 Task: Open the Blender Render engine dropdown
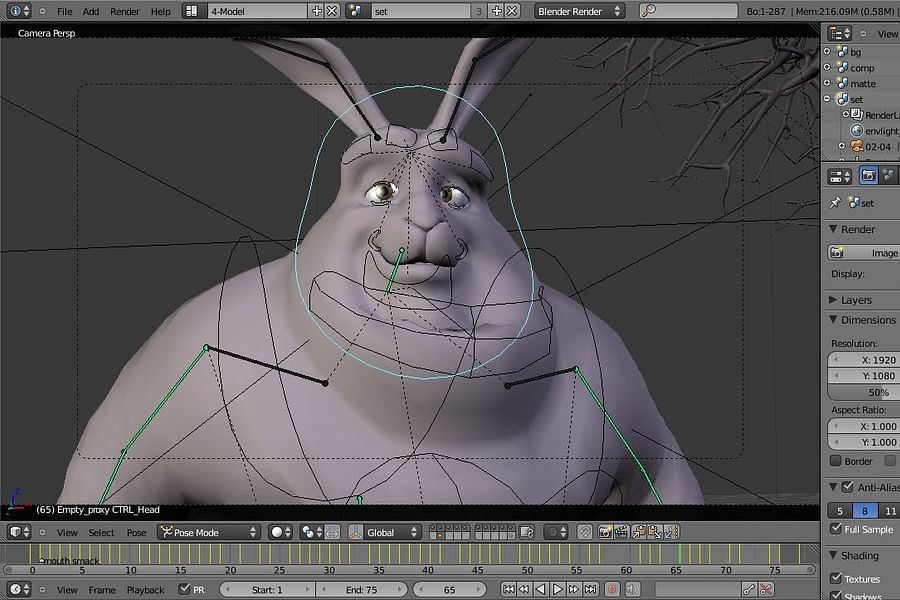tap(578, 11)
